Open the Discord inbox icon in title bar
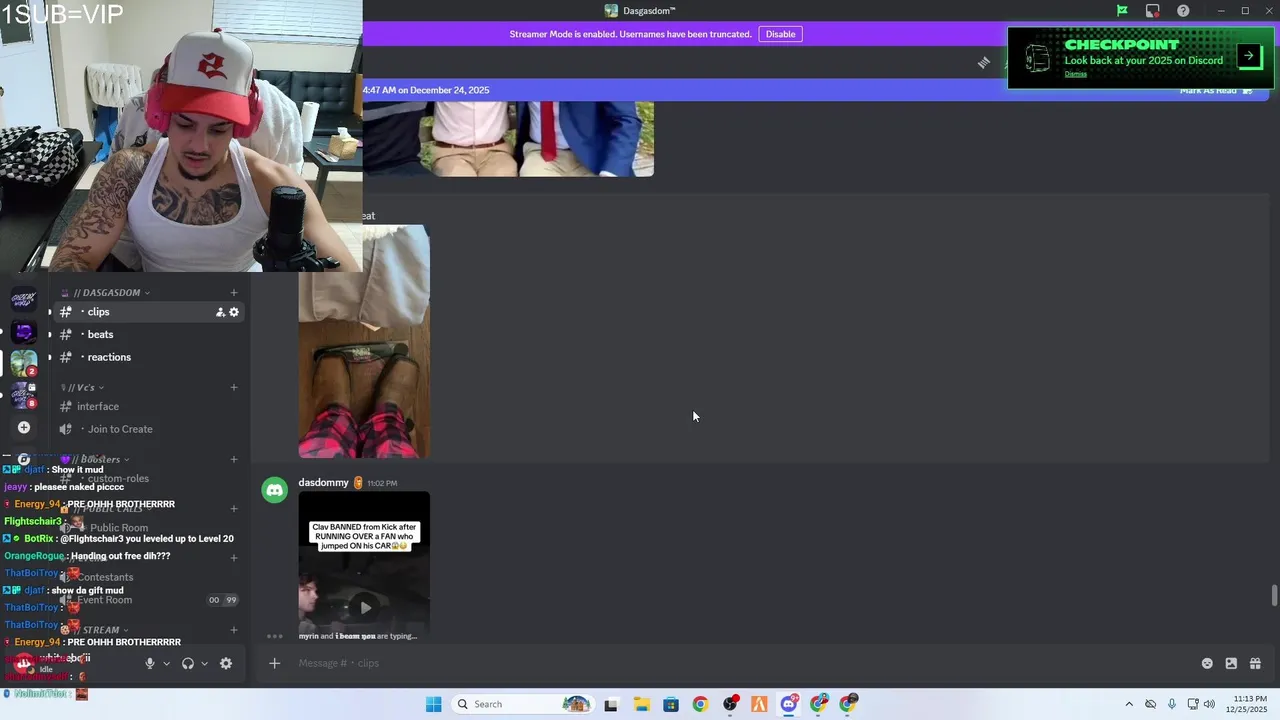Screen dimensions: 1280x720 (x=1153, y=11)
